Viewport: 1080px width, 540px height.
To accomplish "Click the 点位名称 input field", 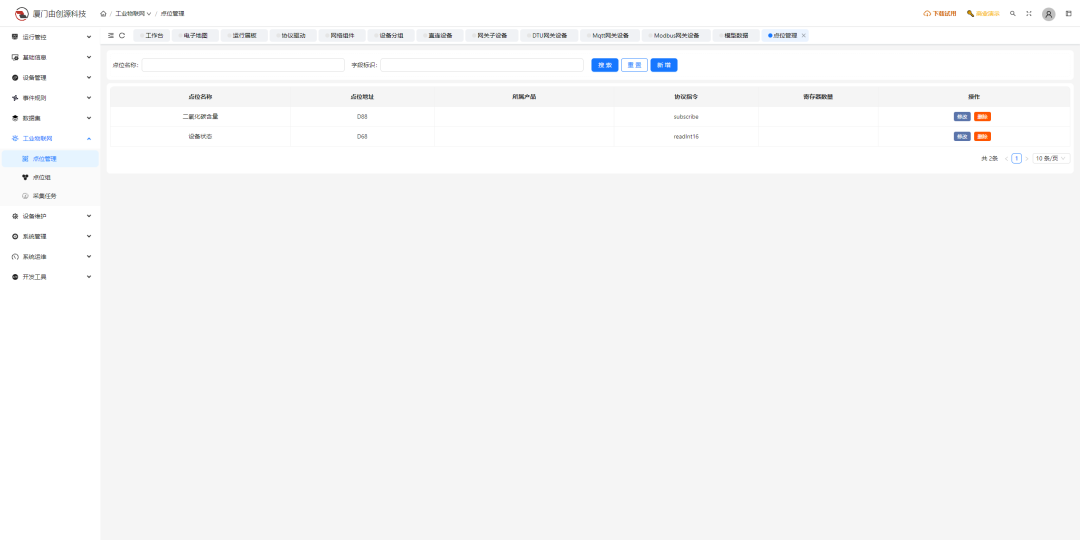I will click(x=243, y=65).
